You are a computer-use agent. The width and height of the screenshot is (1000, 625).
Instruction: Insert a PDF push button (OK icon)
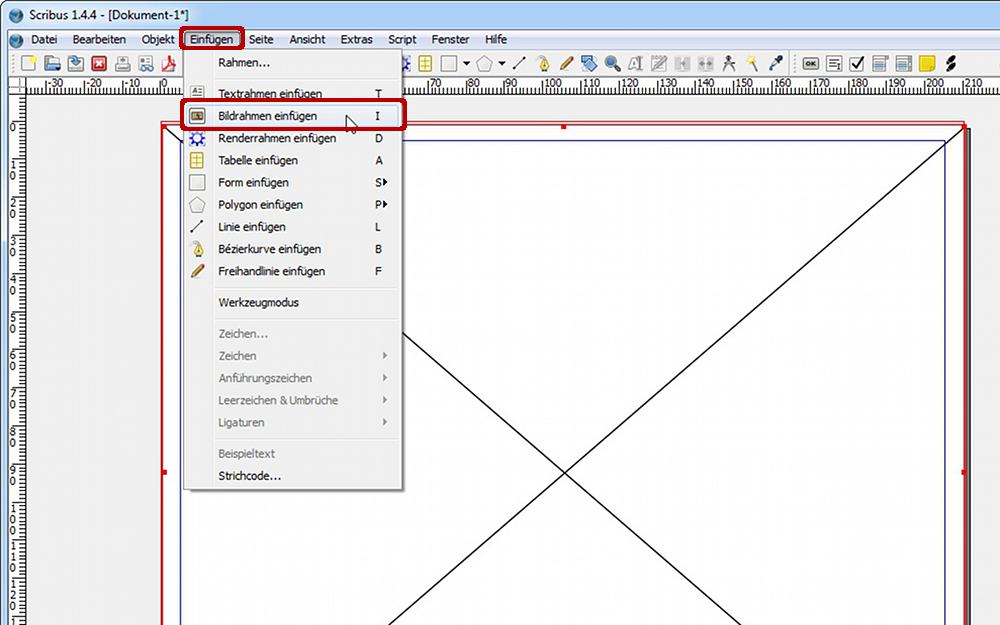[x=811, y=63]
